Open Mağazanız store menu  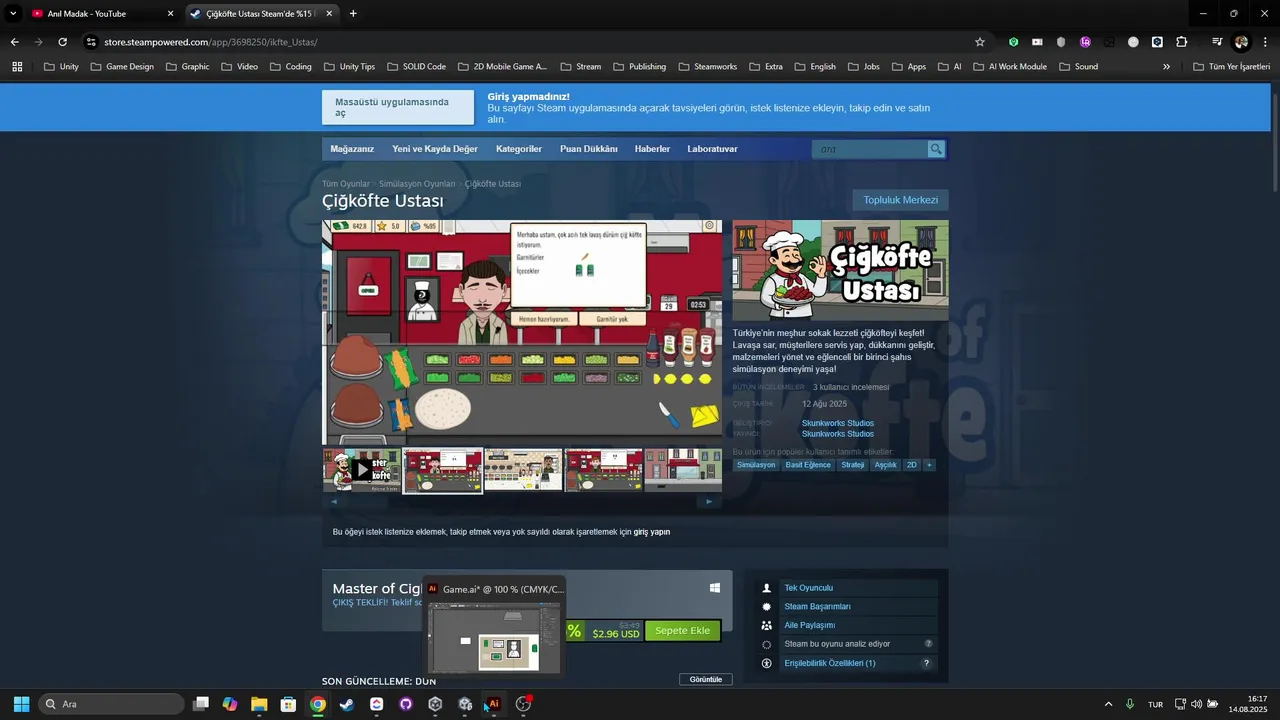coord(352,149)
